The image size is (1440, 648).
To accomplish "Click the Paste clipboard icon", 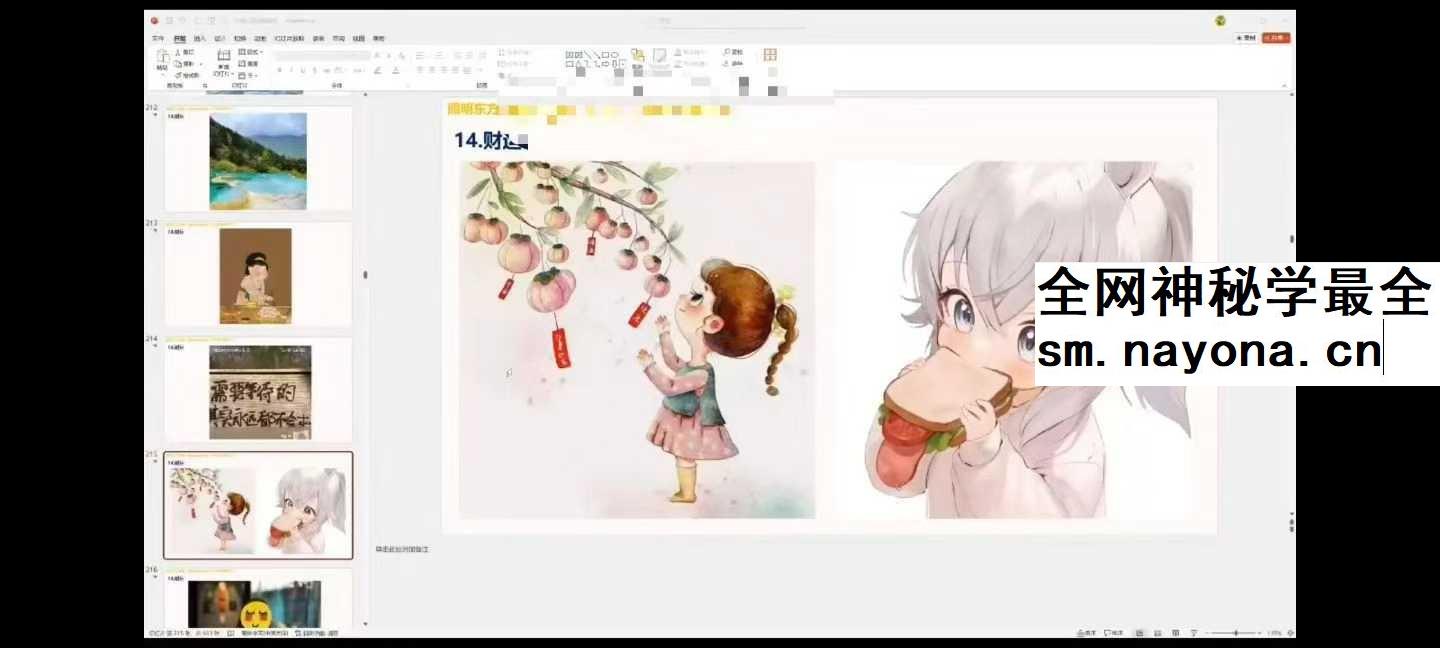I will click(x=162, y=58).
